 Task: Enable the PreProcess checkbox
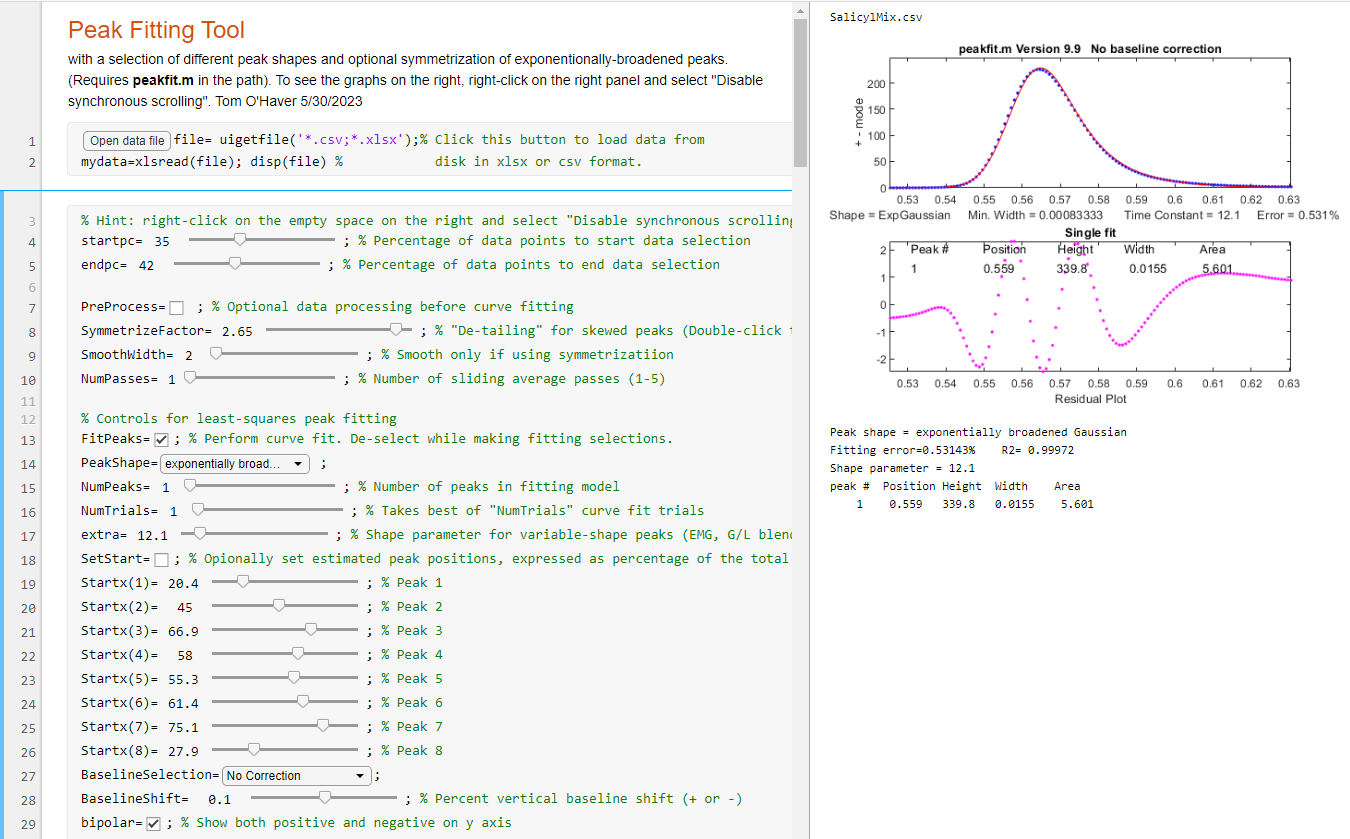[x=176, y=307]
